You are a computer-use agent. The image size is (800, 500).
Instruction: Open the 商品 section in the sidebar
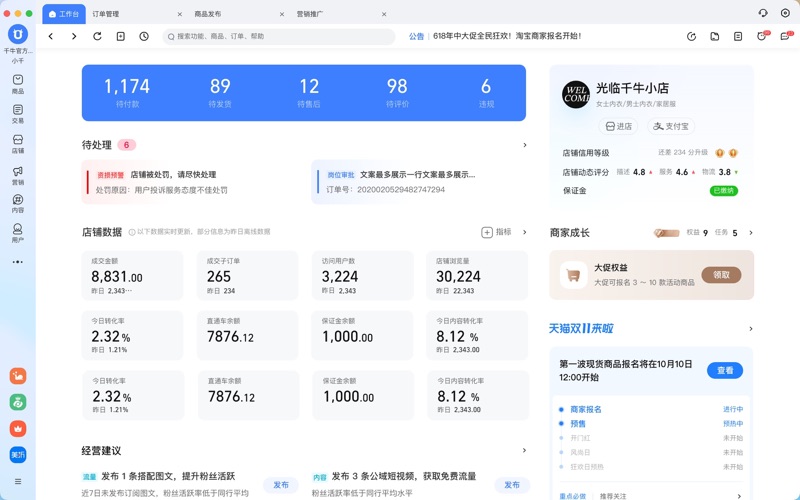point(18,84)
